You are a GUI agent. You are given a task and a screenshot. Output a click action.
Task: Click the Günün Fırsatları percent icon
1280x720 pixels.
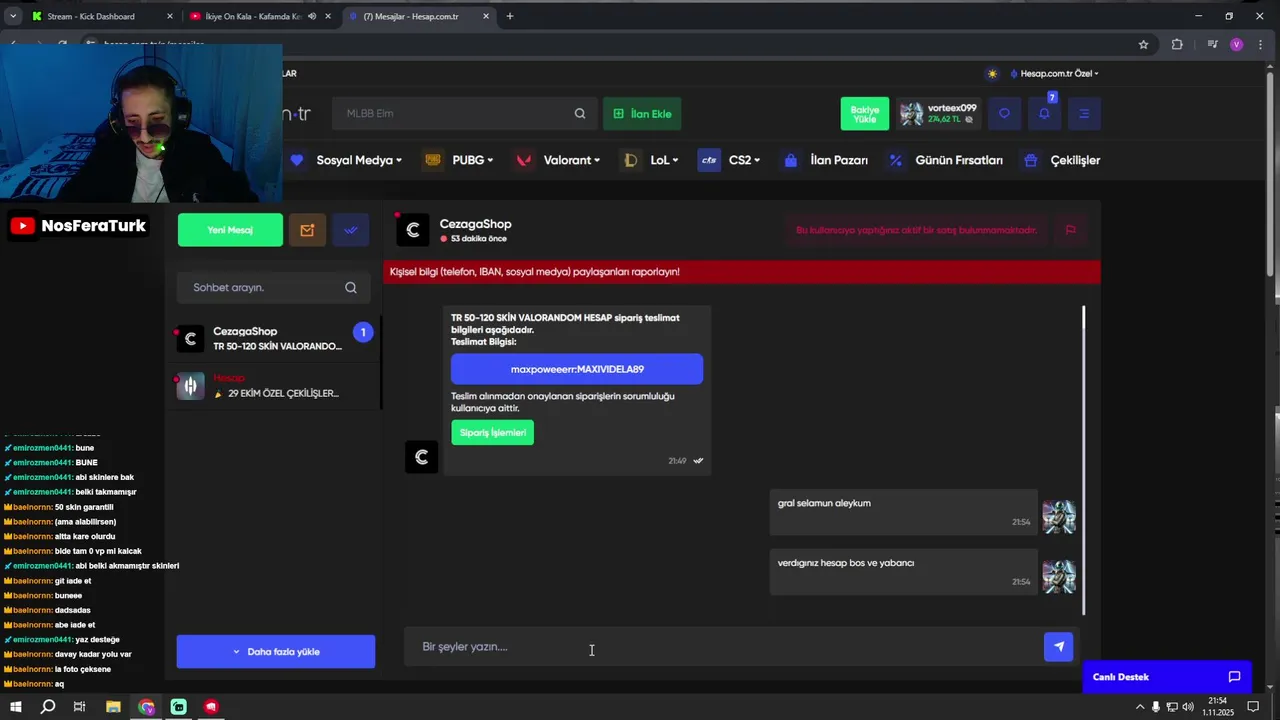click(x=895, y=160)
